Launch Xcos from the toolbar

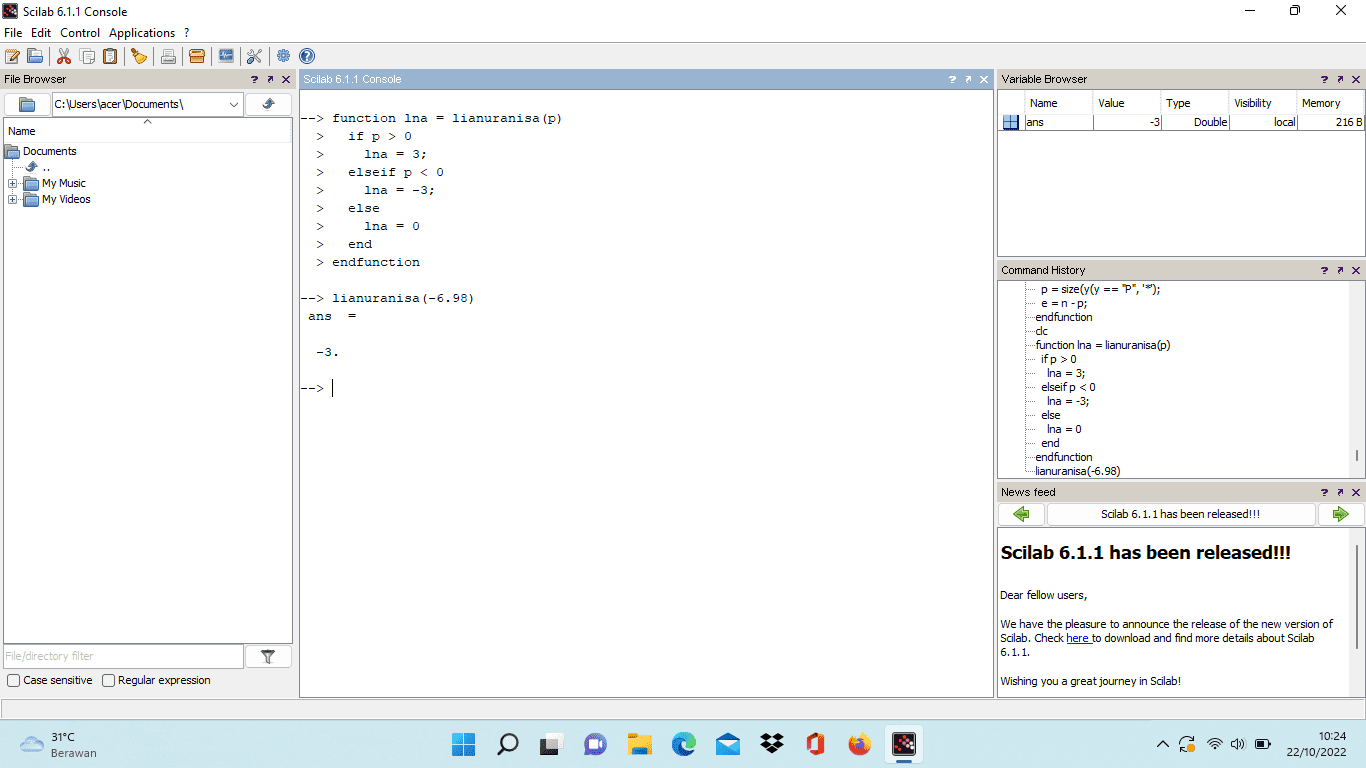(226, 56)
